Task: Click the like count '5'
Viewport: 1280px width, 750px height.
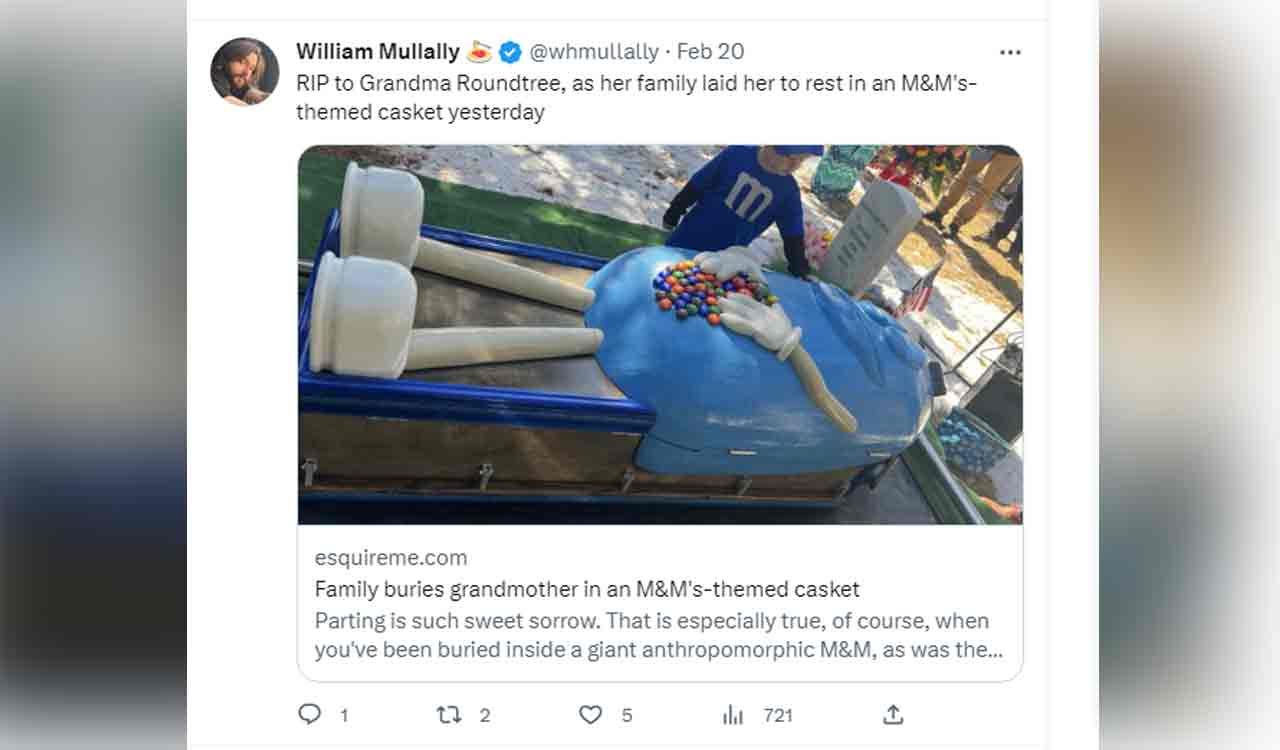Action: coord(625,715)
